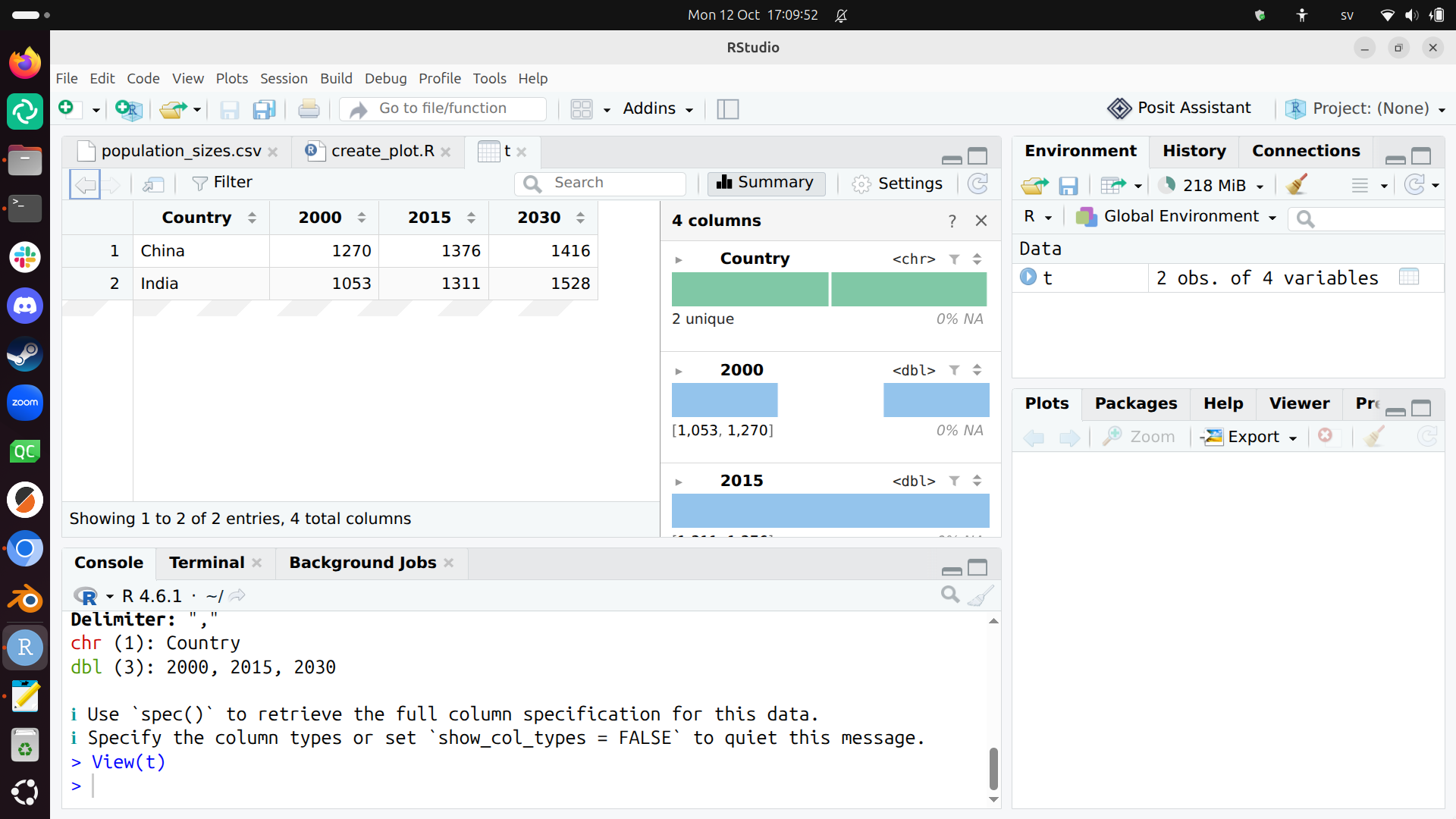Open the Addins dropdown
Image resolution: width=1456 pixels, height=819 pixels.
pos(657,108)
